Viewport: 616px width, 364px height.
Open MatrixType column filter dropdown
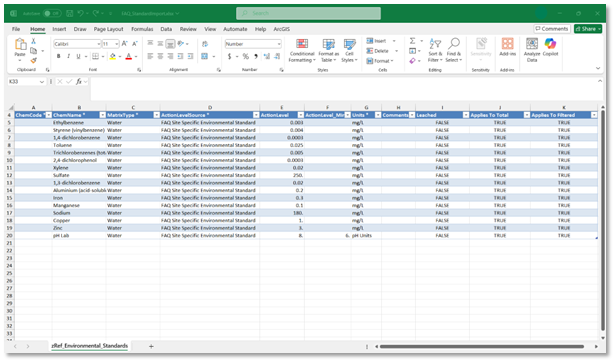click(x=156, y=115)
